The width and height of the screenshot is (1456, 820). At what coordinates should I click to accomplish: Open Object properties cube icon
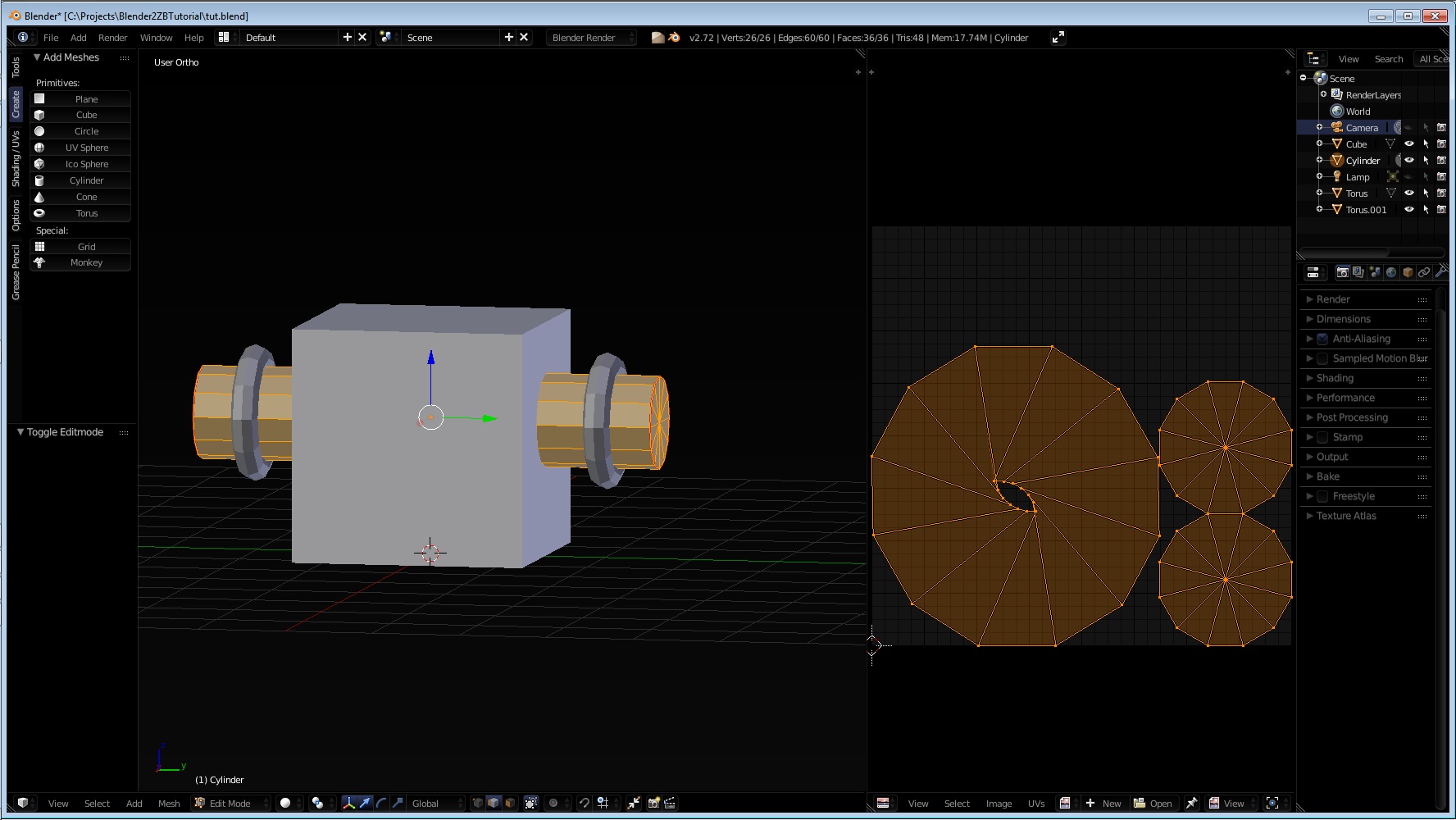point(1408,272)
